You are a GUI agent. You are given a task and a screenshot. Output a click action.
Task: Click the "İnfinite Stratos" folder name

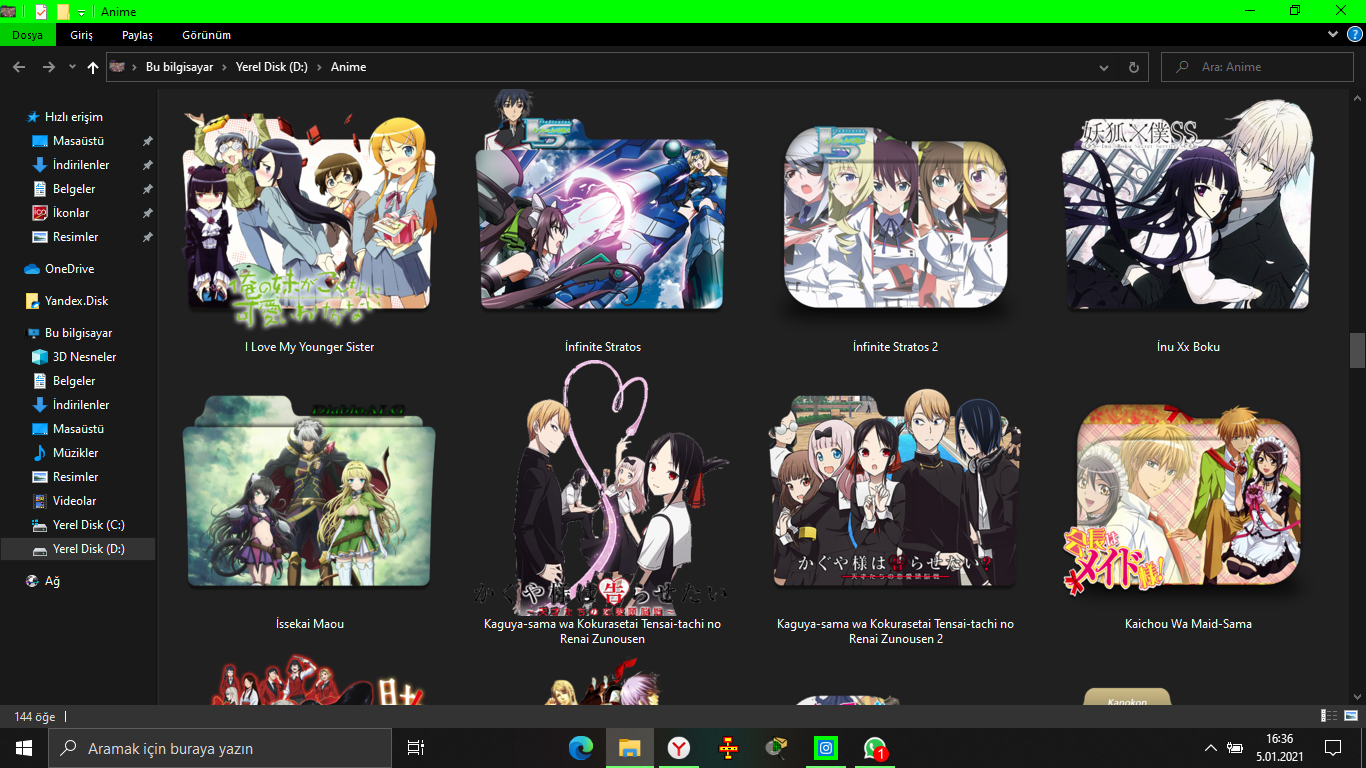pos(603,347)
